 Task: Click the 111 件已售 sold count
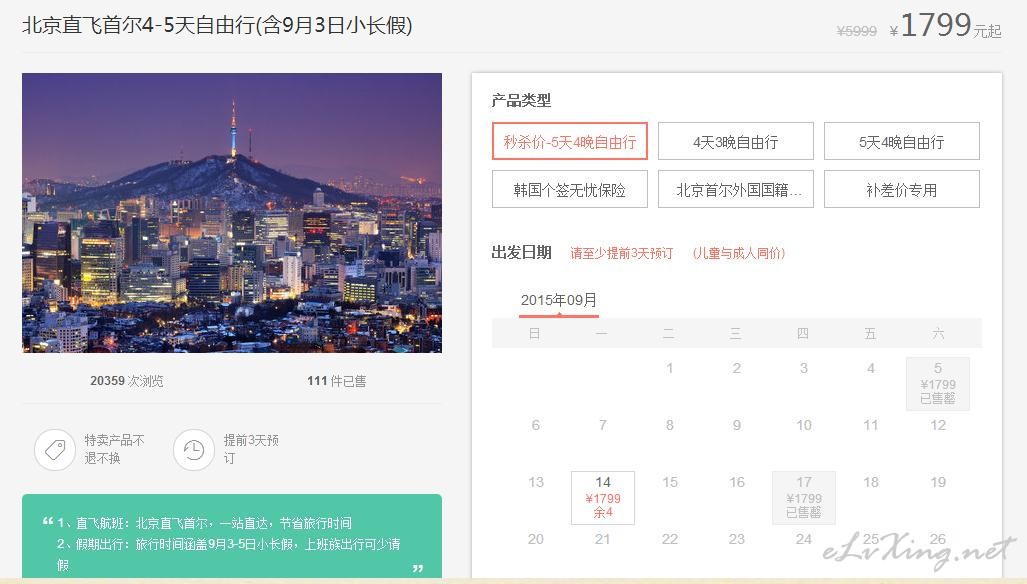point(337,380)
